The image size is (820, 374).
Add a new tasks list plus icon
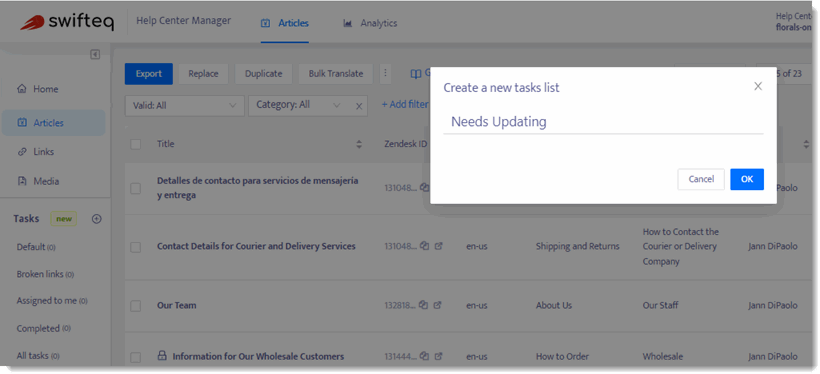tap(96, 219)
